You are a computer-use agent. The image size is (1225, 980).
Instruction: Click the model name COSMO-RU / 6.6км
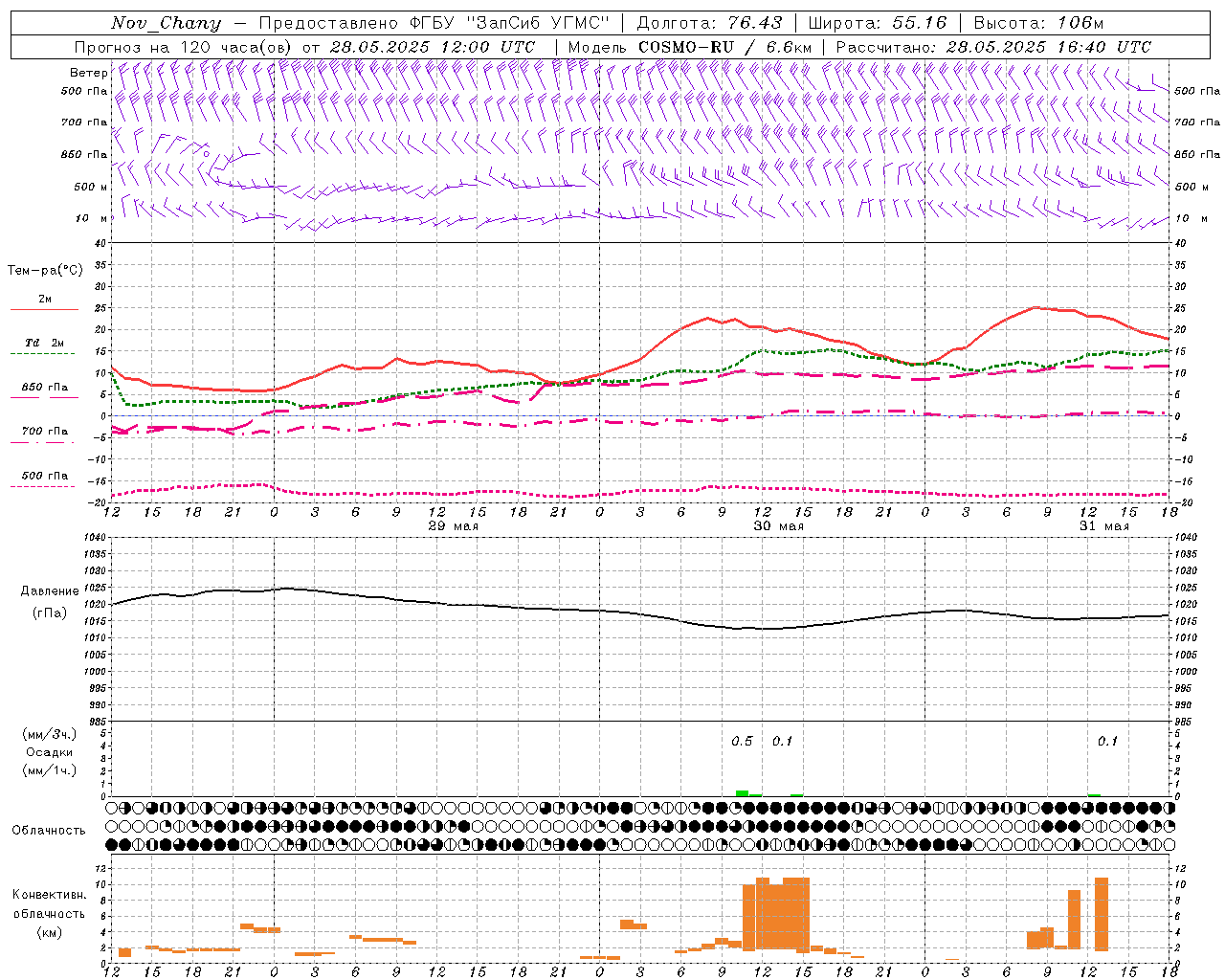point(725,47)
